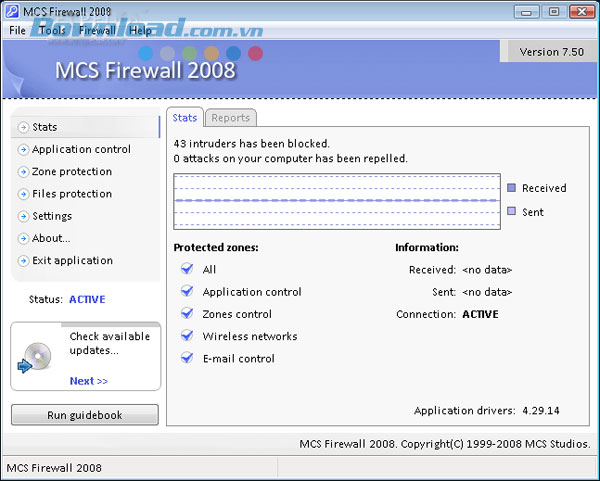The image size is (600, 481).
Task: Open the File menu
Action: pyautogui.click(x=17, y=30)
